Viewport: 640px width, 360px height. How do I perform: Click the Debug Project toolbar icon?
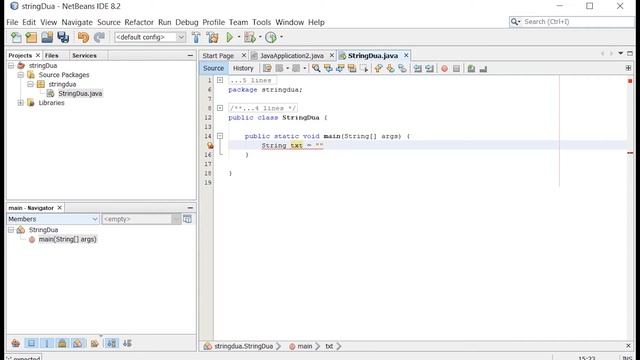(x=249, y=38)
